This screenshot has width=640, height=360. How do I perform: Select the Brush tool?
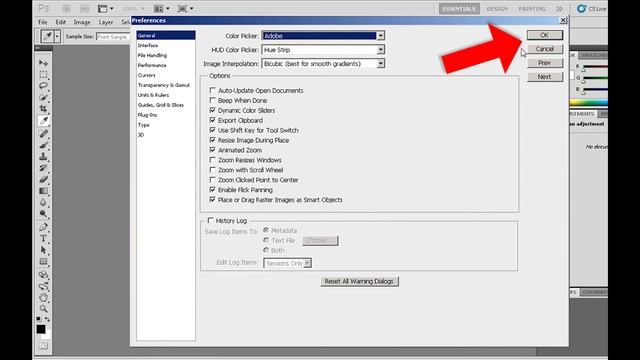(x=43, y=145)
